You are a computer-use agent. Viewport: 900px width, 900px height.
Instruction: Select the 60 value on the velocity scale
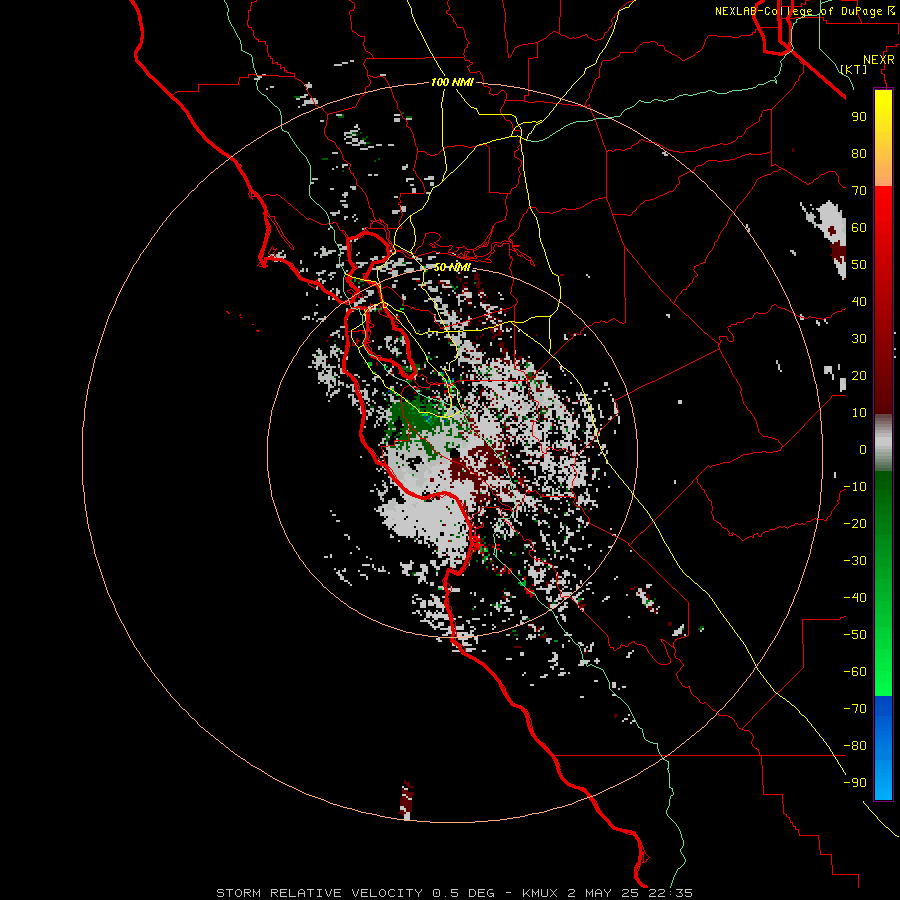pyautogui.click(x=859, y=227)
